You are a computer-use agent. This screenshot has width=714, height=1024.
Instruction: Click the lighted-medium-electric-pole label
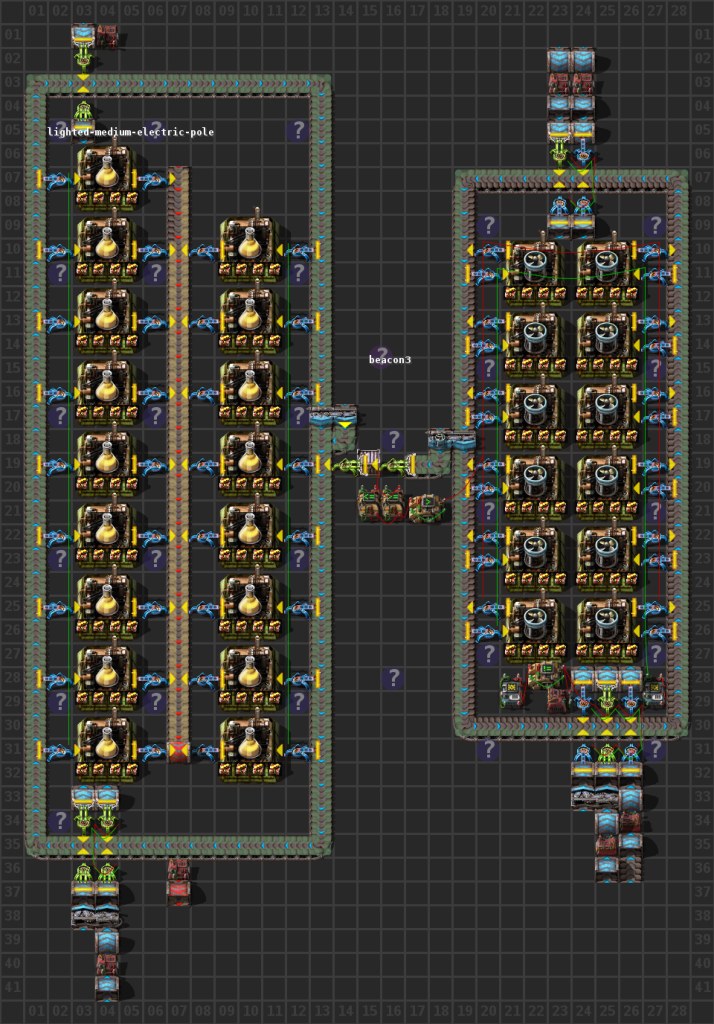[x=131, y=132]
